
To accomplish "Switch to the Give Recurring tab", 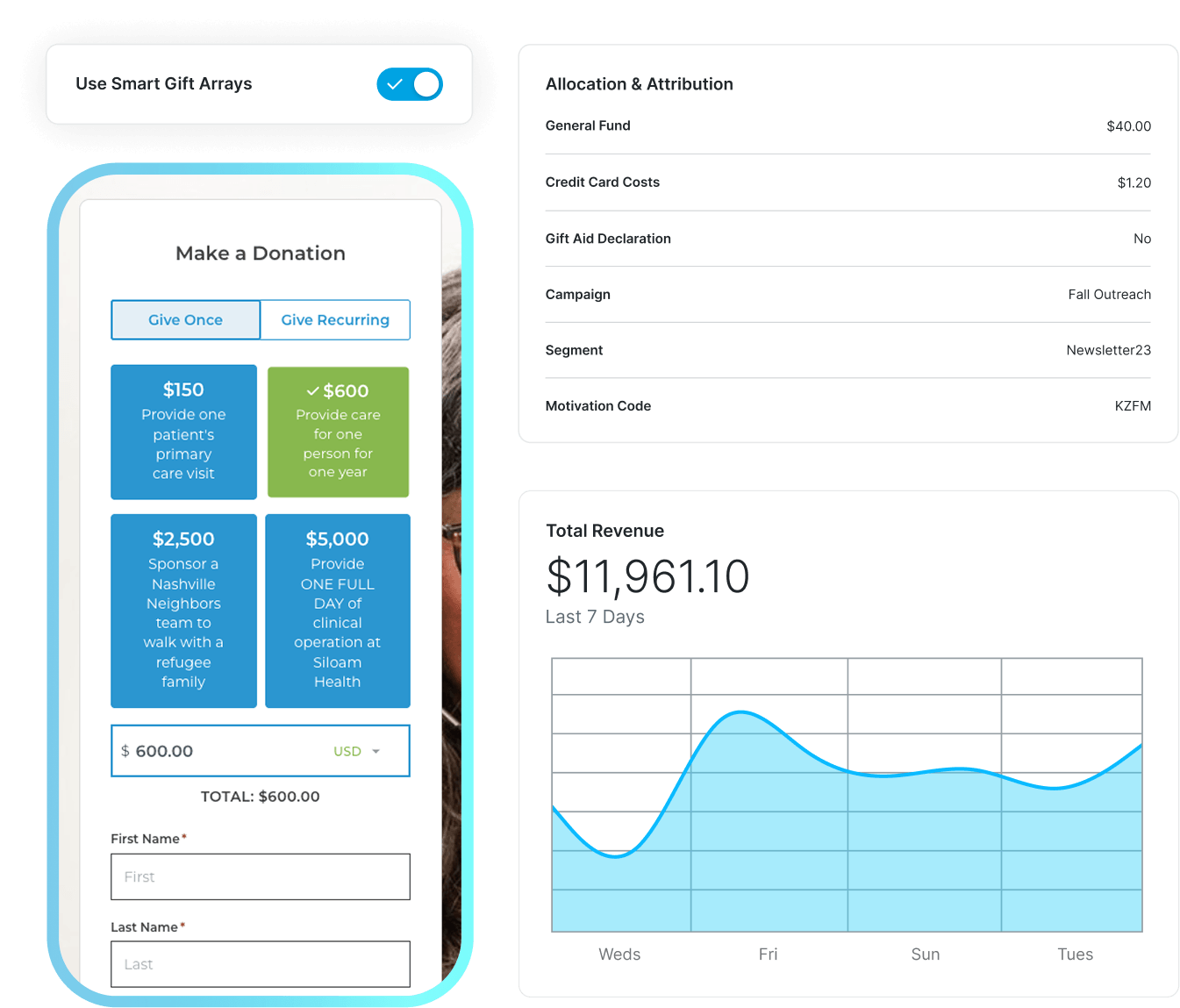I will pyautogui.click(x=335, y=320).
